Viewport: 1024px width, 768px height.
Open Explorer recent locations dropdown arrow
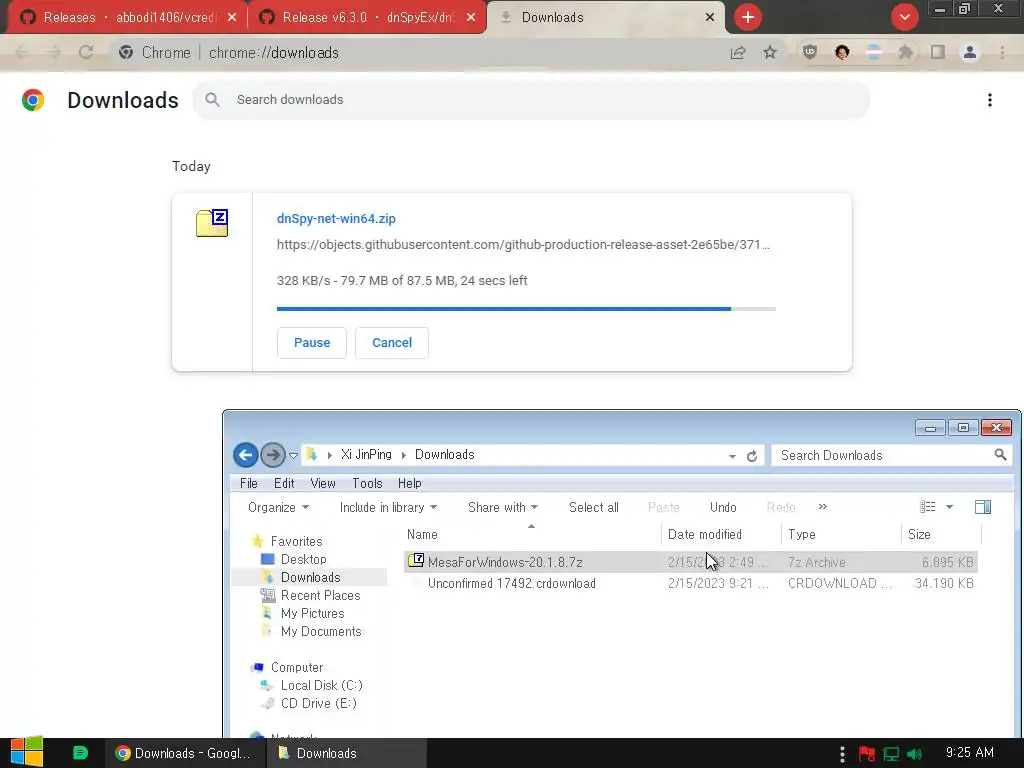coord(293,456)
